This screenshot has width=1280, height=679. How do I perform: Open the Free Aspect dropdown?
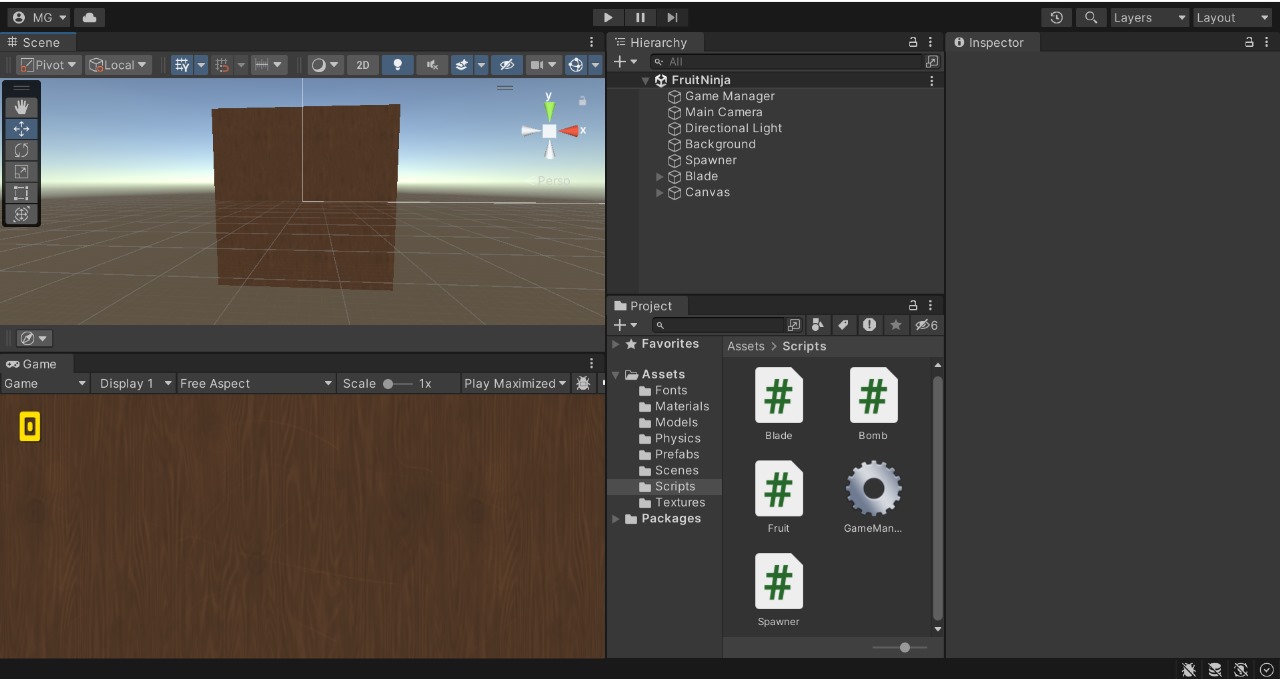click(256, 383)
